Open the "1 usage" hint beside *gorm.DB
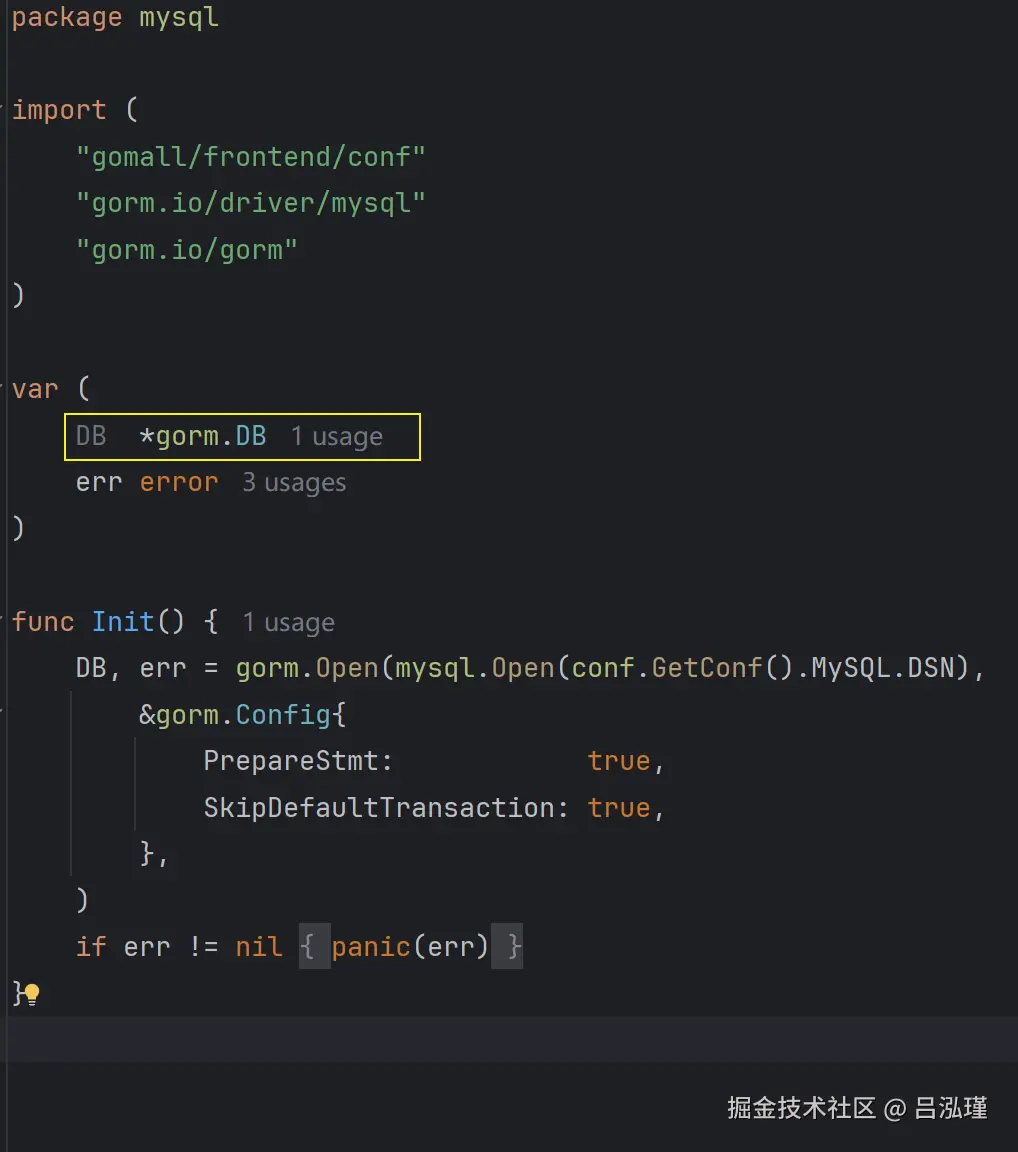The height and width of the screenshot is (1152, 1018). click(336, 437)
